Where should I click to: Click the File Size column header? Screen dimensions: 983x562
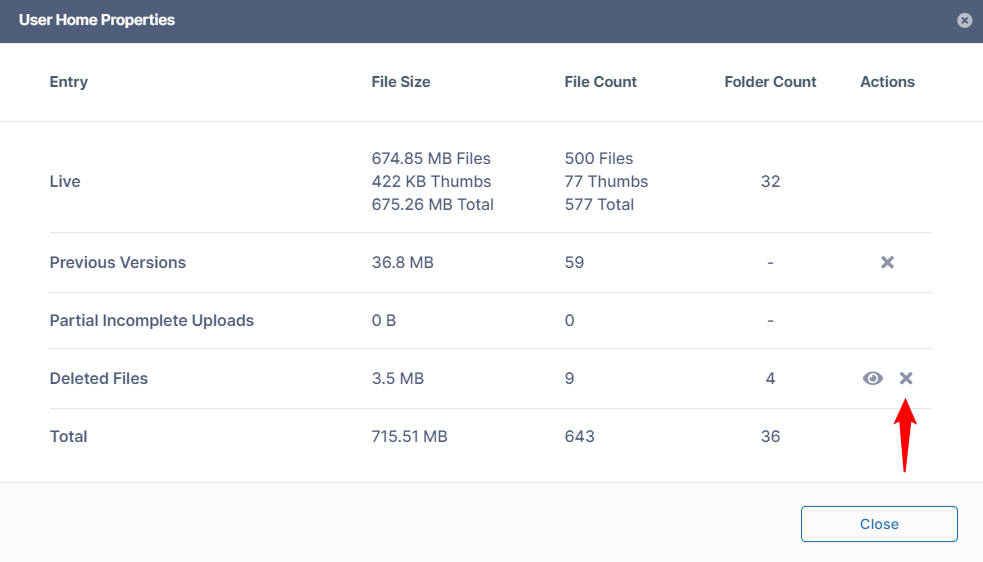(400, 82)
